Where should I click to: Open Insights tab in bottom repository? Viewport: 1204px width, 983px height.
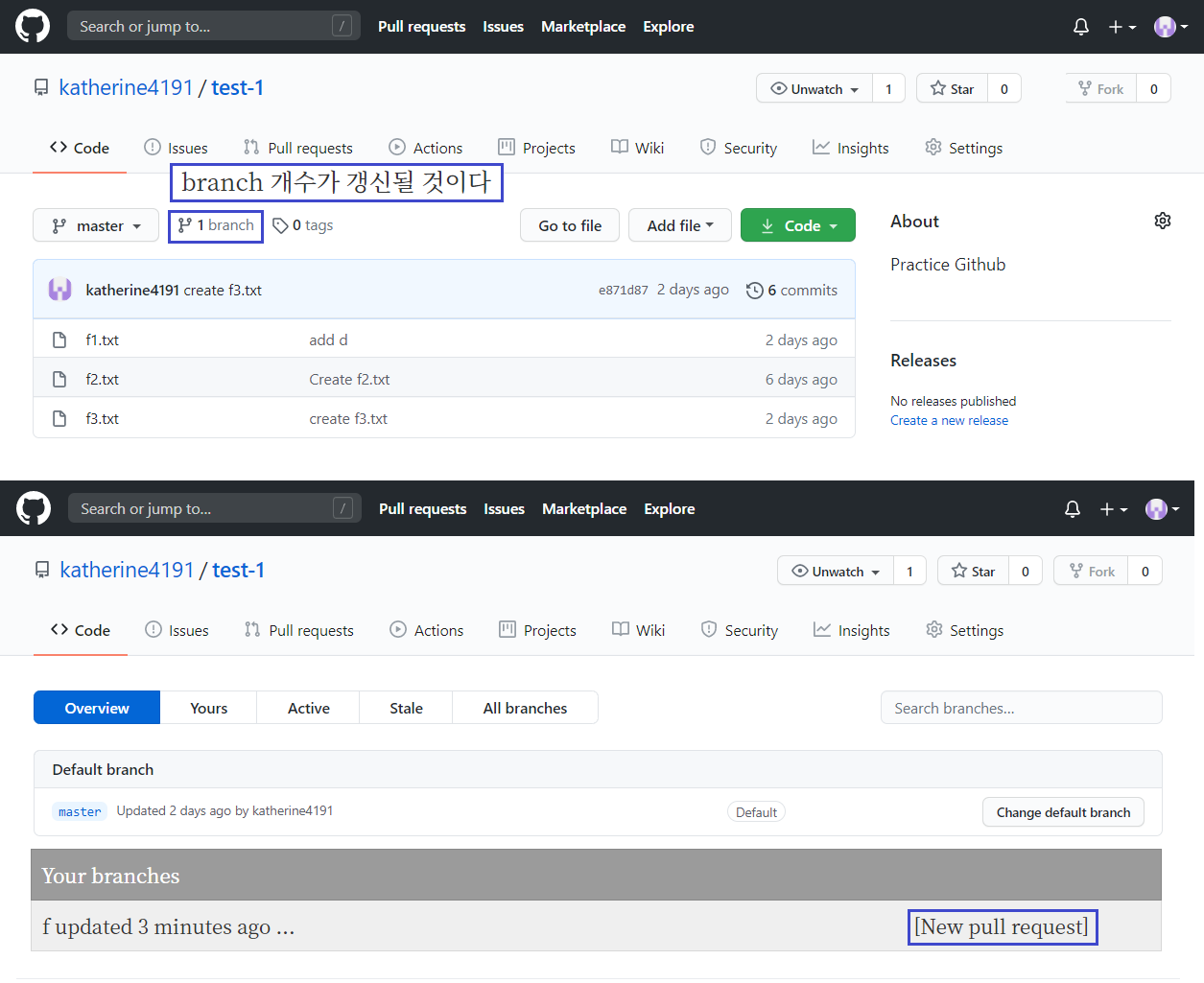tap(852, 630)
